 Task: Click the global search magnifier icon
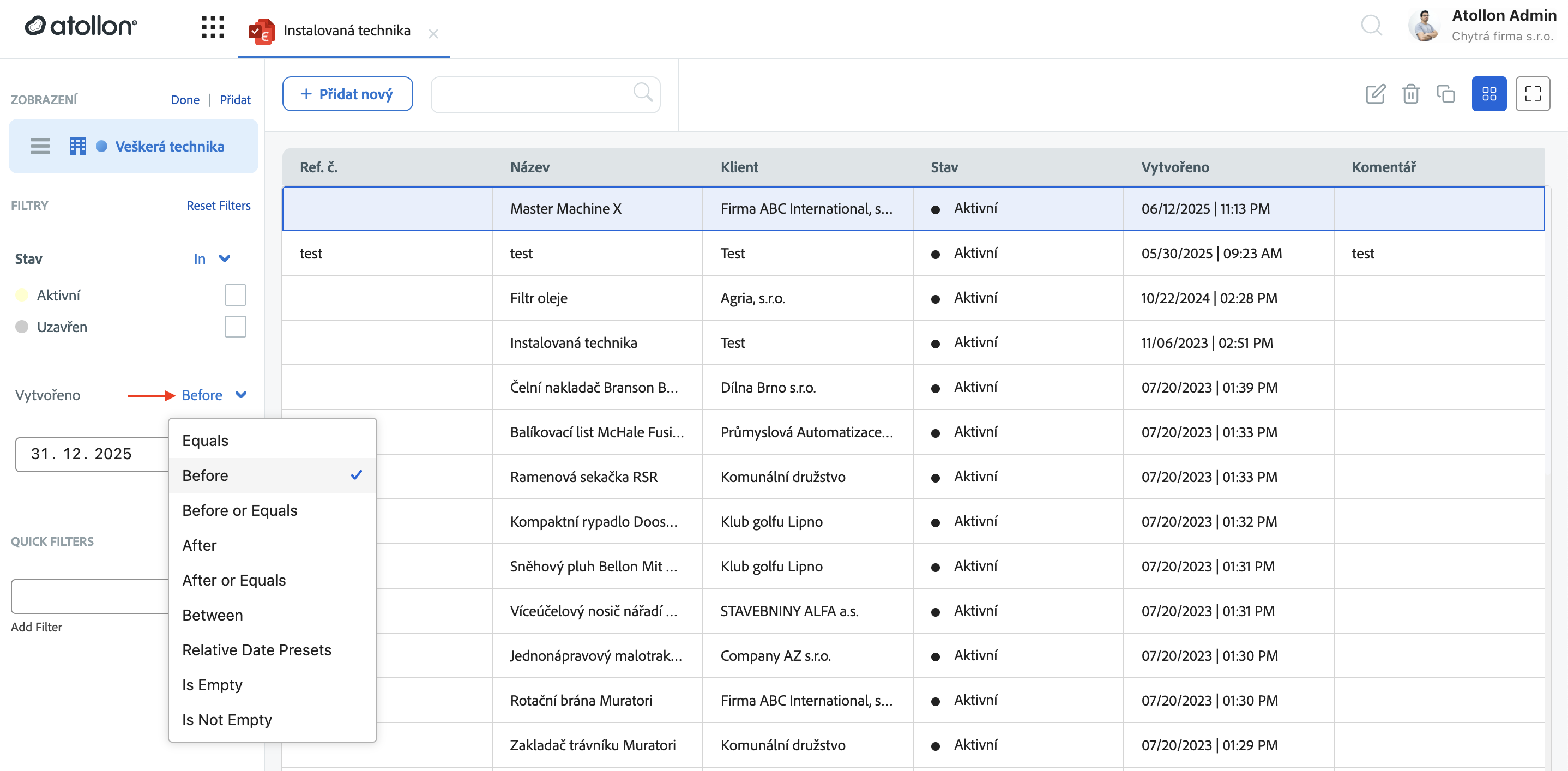tap(1371, 26)
